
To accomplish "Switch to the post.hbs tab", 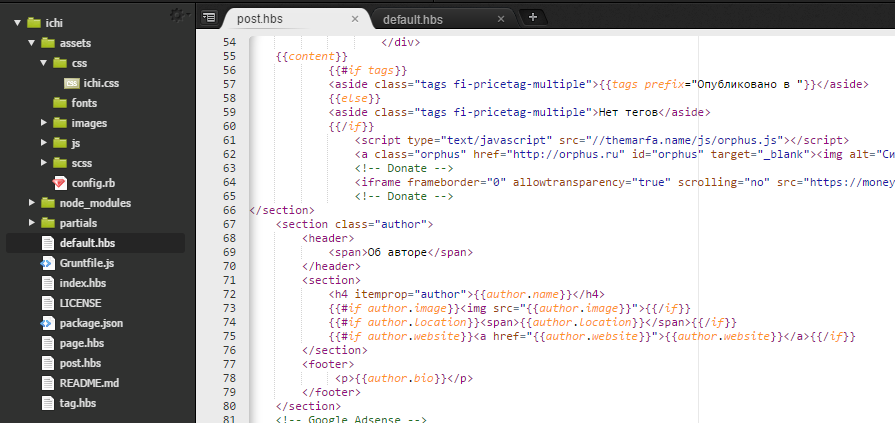I will (260, 19).
